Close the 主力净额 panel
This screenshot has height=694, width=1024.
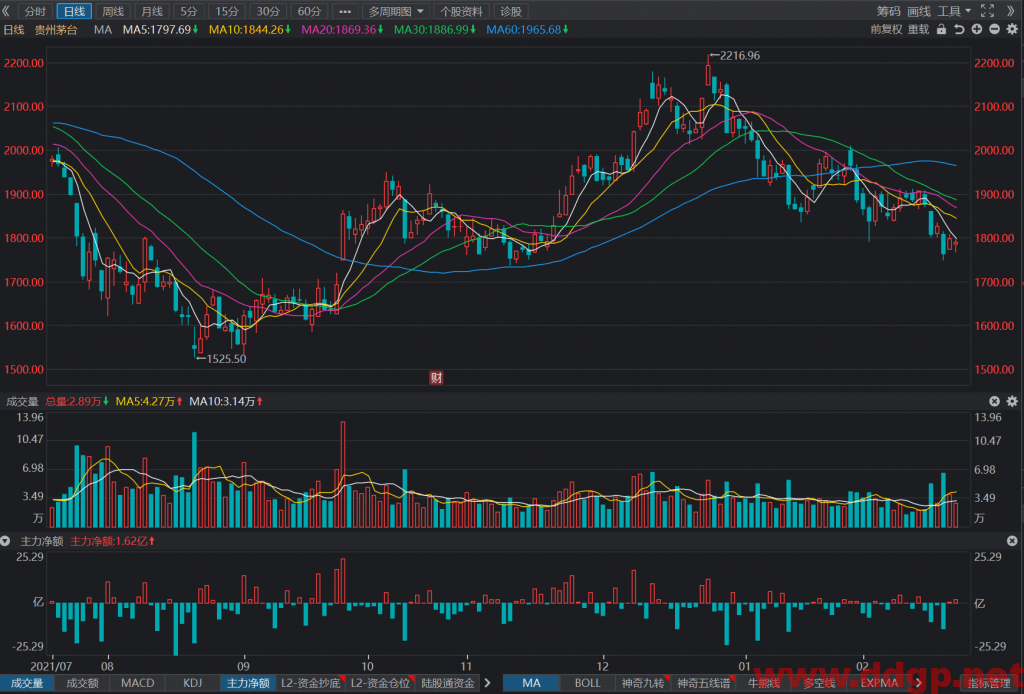(x=1012, y=541)
